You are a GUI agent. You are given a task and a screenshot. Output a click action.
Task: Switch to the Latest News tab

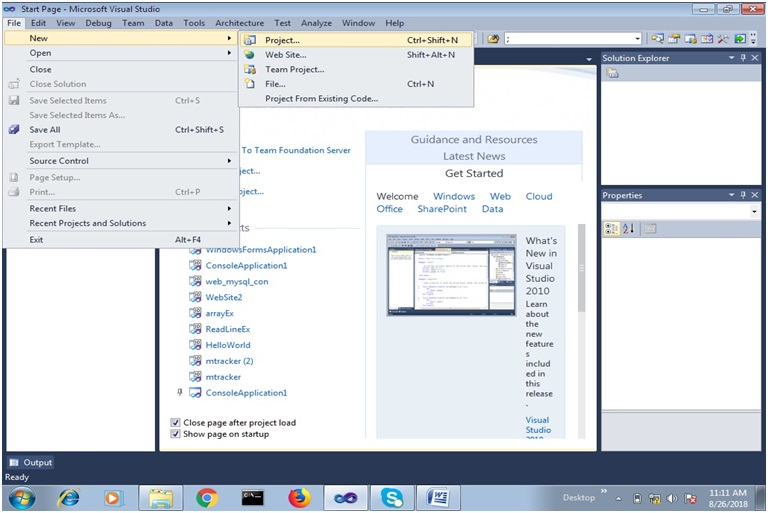point(474,156)
